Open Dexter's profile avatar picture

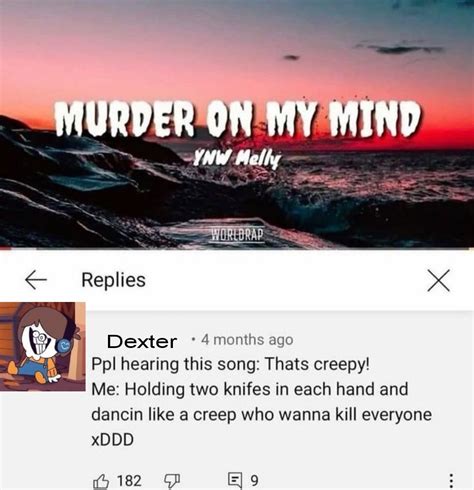43,346
